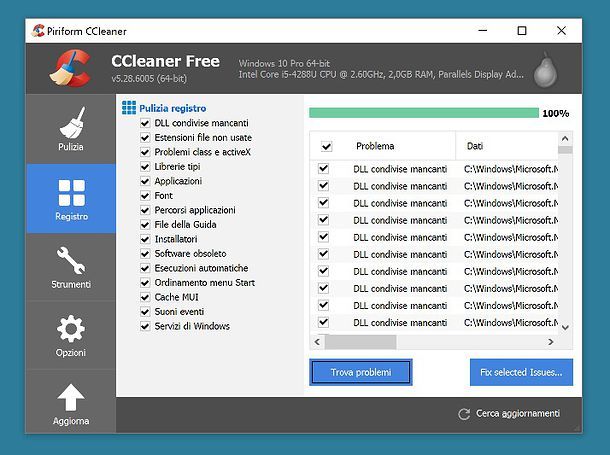
Task: Click the small CCleaner title bar icon
Action: tap(38, 31)
